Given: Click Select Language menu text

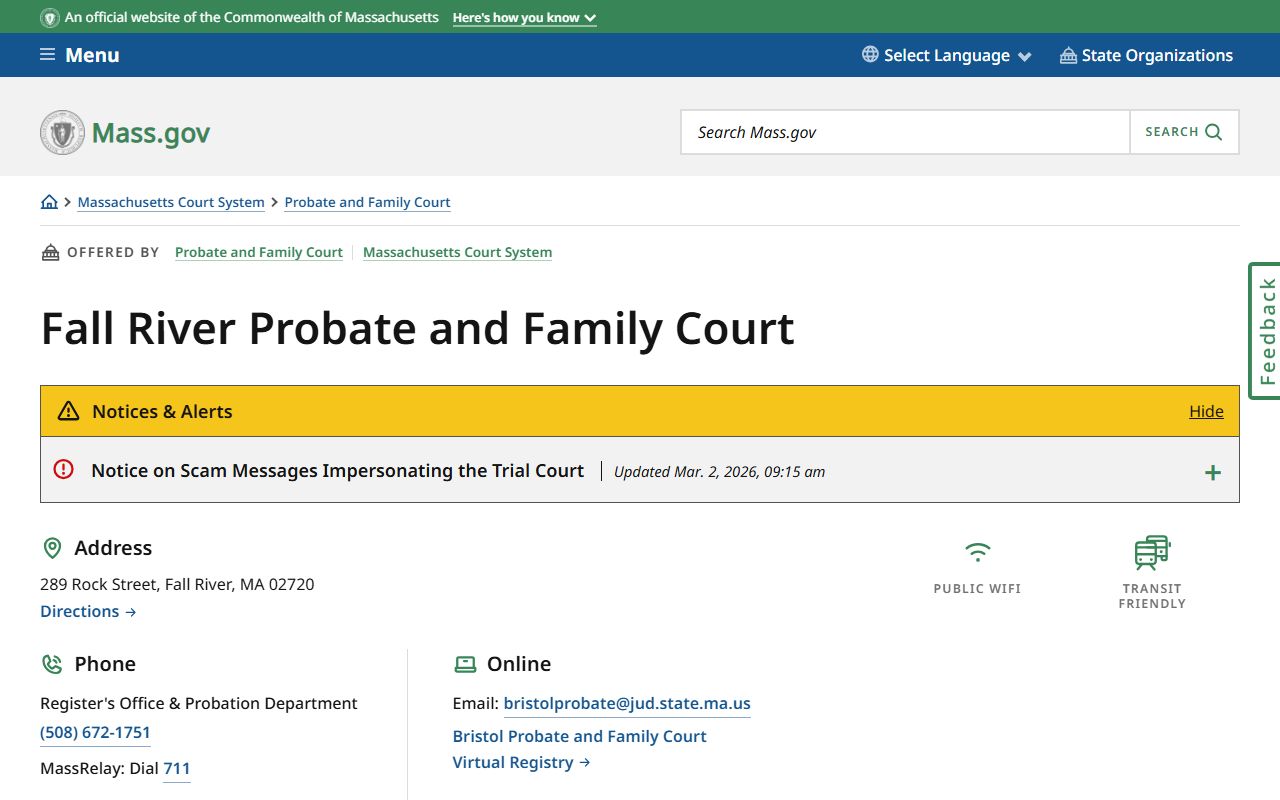Looking at the screenshot, I should tap(947, 55).
